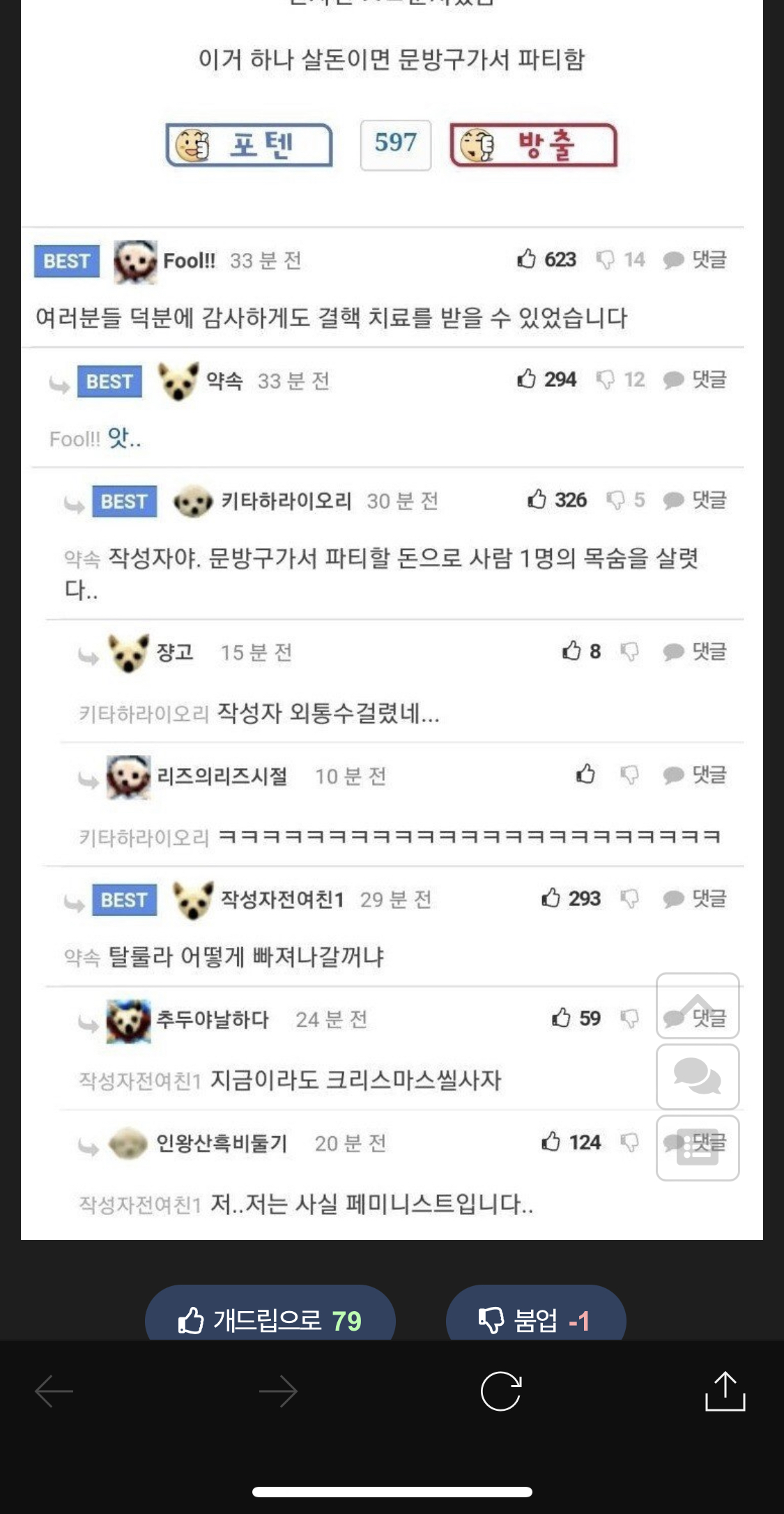Open the floating list view button

tap(698, 1147)
